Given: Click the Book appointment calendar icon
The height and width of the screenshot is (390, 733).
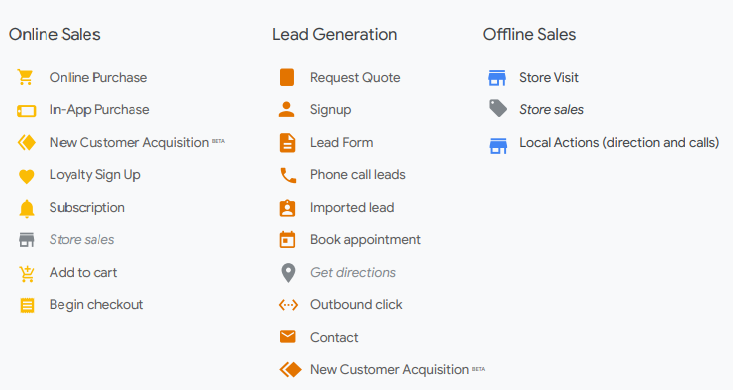Looking at the screenshot, I should click(287, 239).
